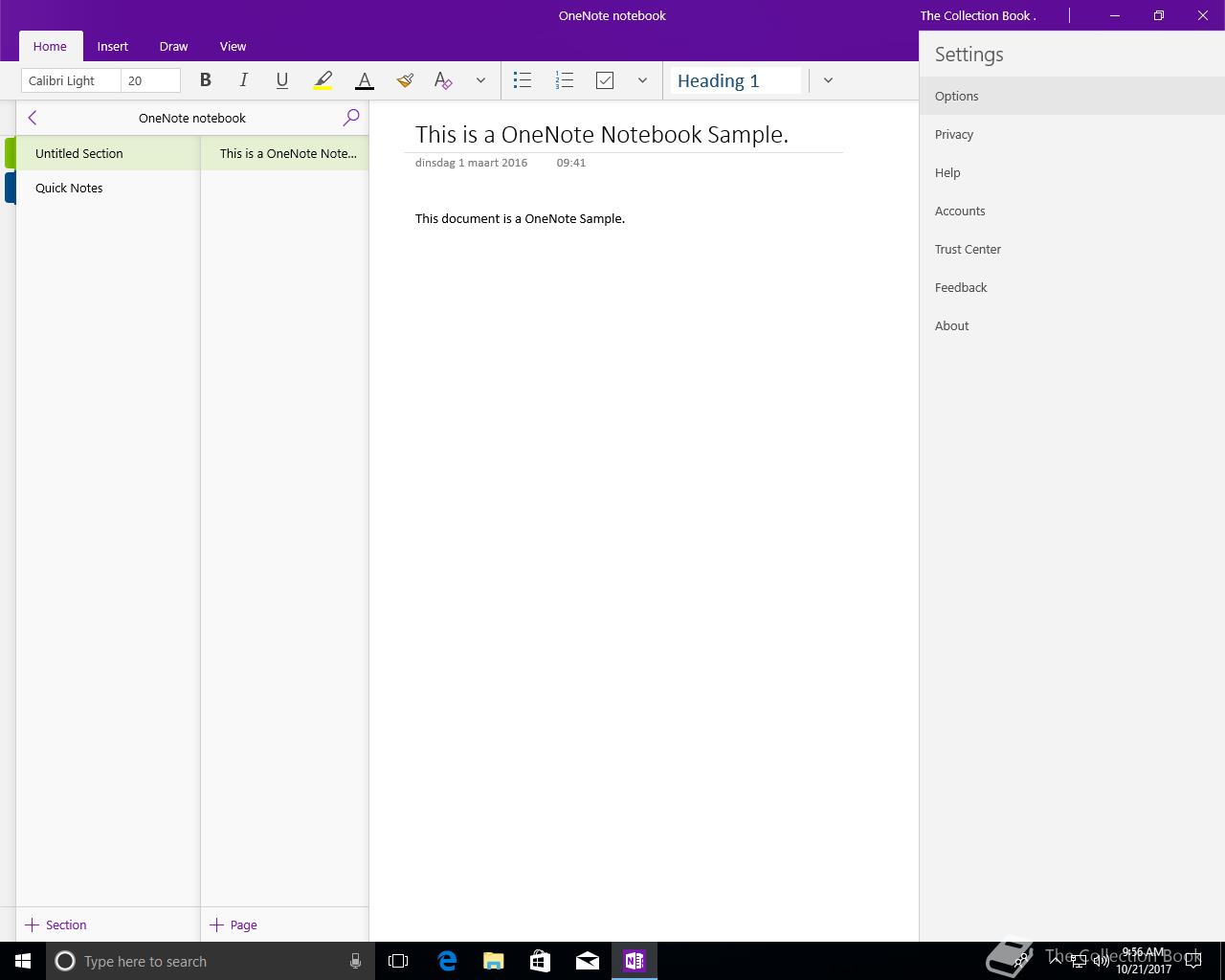Click the date 'dinsdag 1 maart 2016'
The image size is (1225, 980).
471,163
